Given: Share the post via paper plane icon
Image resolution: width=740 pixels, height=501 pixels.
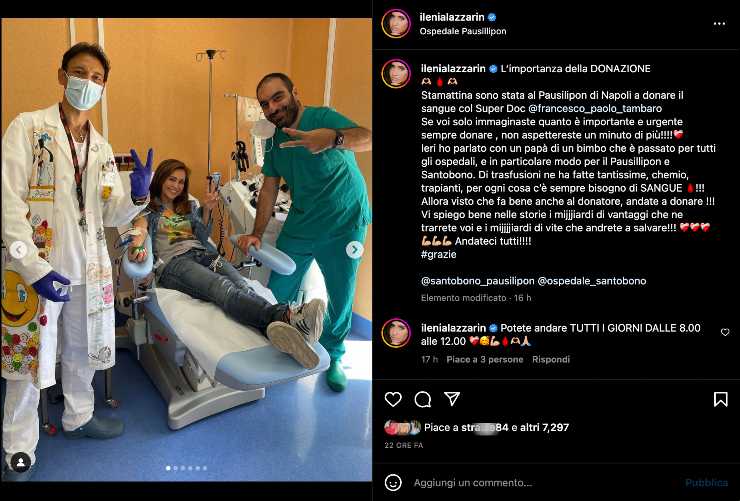Looking at the screenshot, I should click(452, 399).
